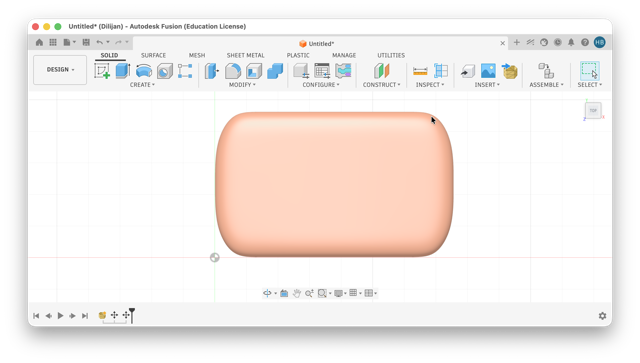The width and height of the screenshot is (640, 363).
Task: Open the Look At view icon
Action: [x=284, y=293]
